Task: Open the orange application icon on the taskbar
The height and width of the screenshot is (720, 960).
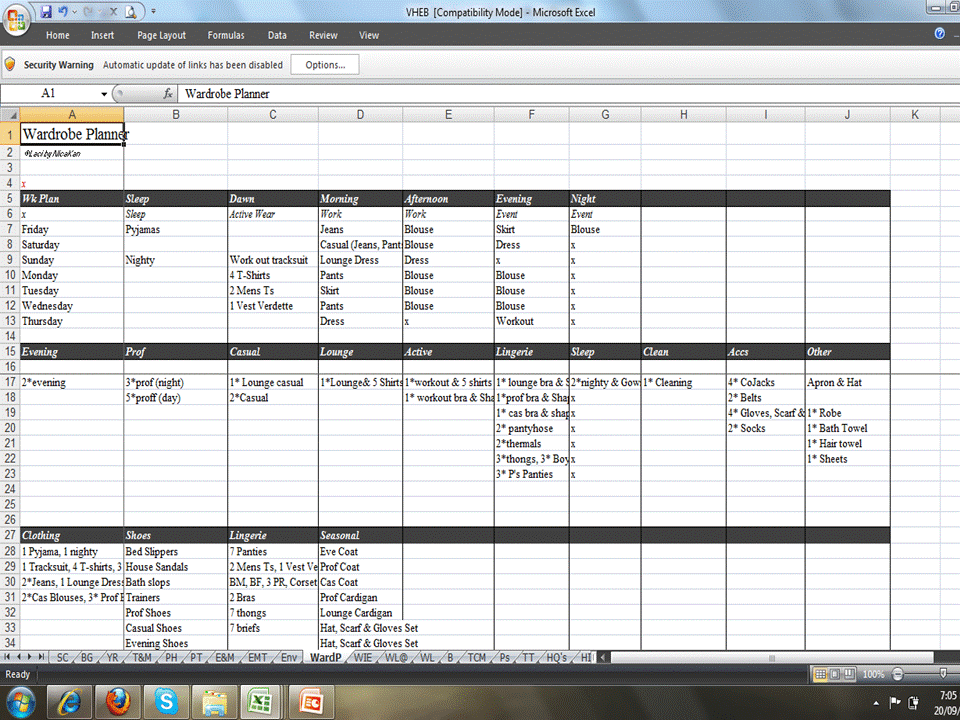Action: (311, 702)
